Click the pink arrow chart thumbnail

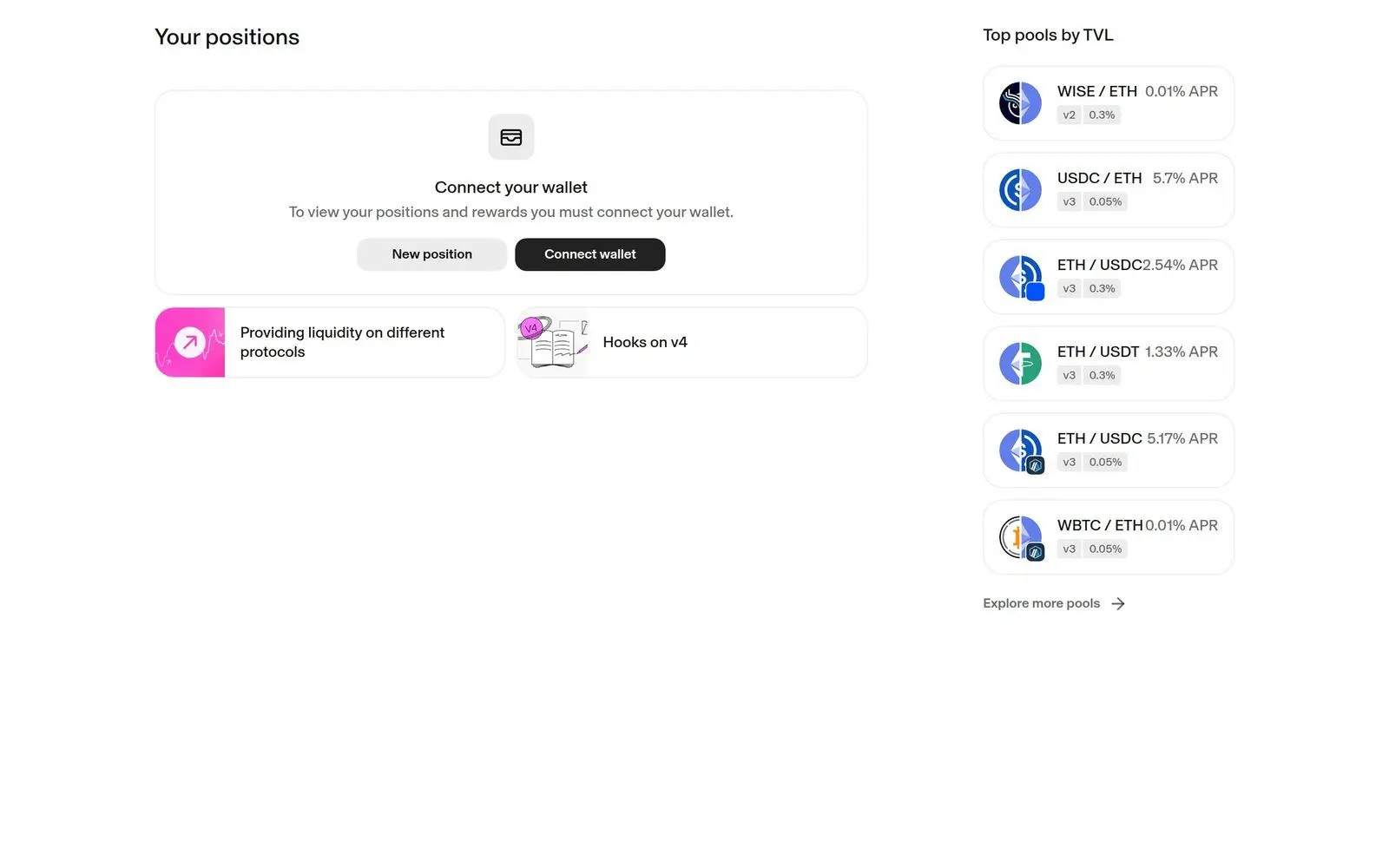(x=190, y=342)
